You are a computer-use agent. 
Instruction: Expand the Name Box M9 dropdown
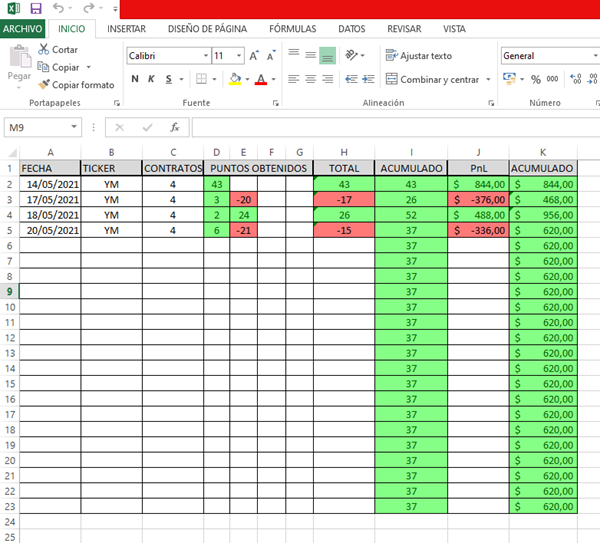pyautogui.click(x=74, y=127)
